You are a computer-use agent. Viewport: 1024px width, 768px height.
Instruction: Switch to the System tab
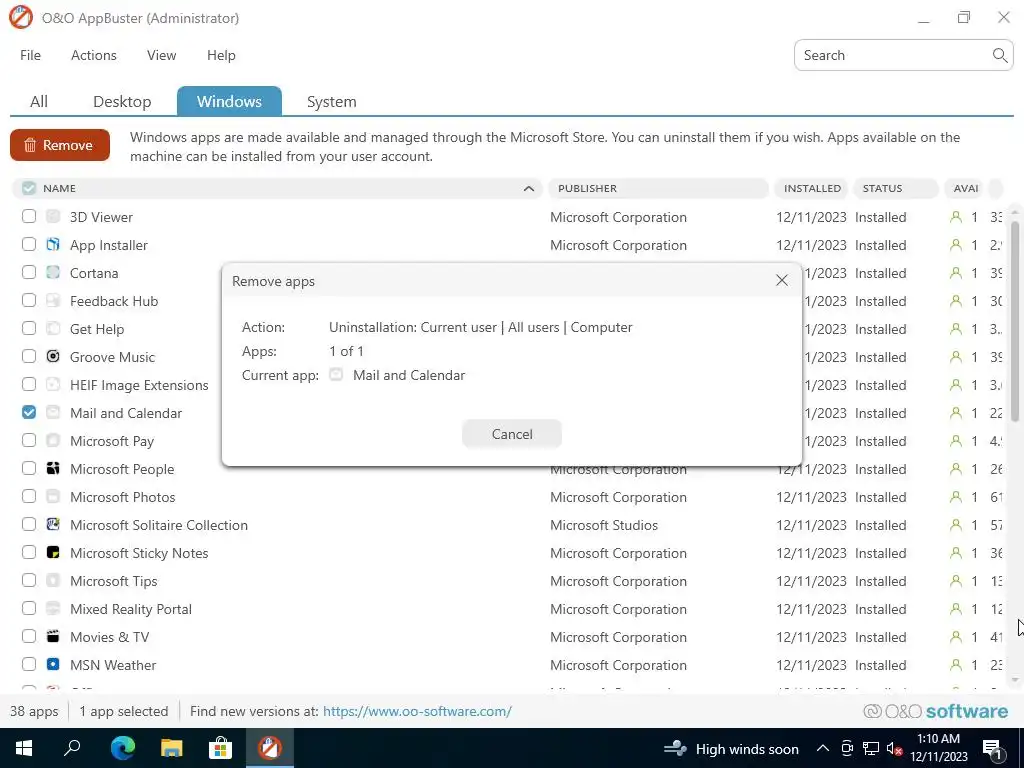point(332,102)
